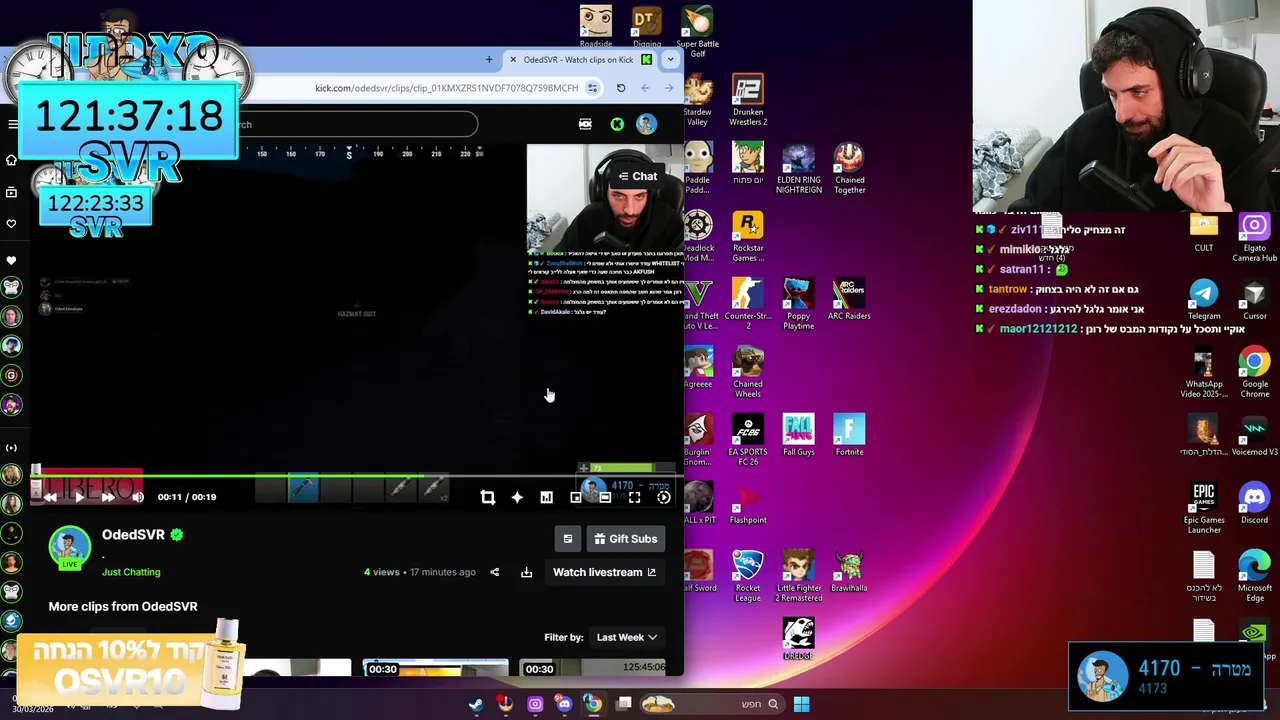Click the green Kick logo icon in the header
Screen dimensions: 1280x720
pos(617,124)
